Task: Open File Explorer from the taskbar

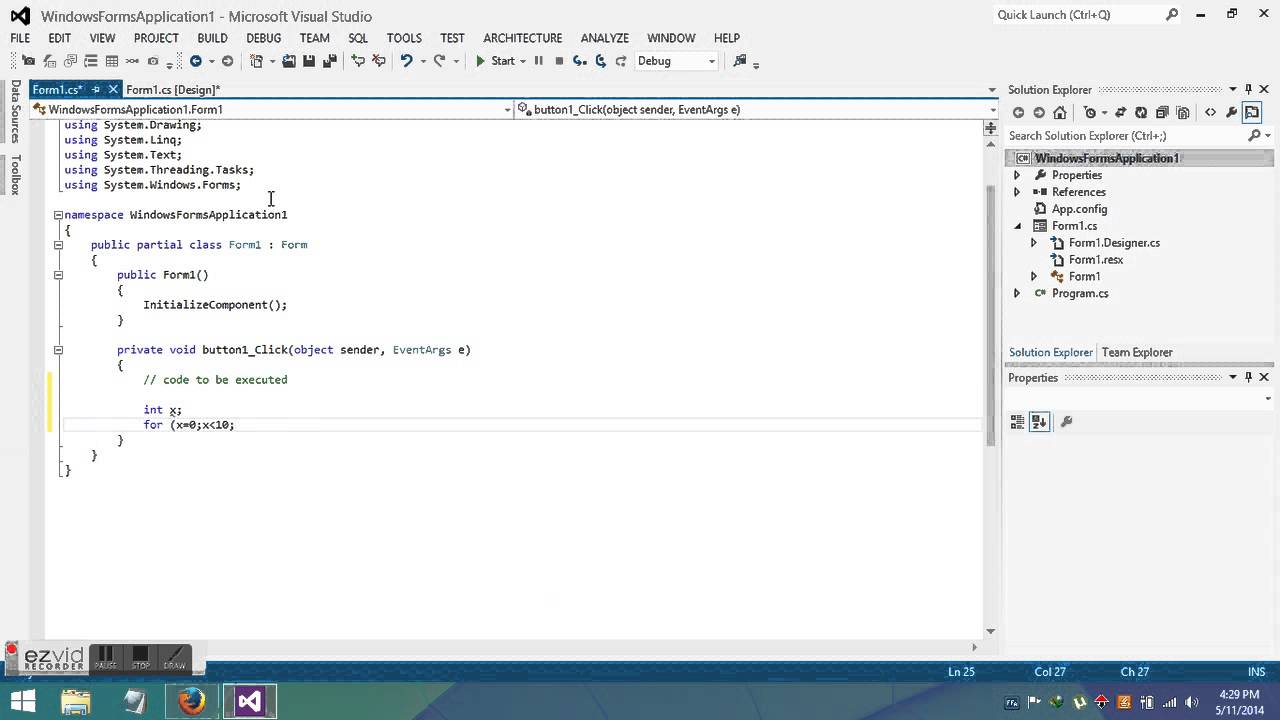Action: coord(76,701)
